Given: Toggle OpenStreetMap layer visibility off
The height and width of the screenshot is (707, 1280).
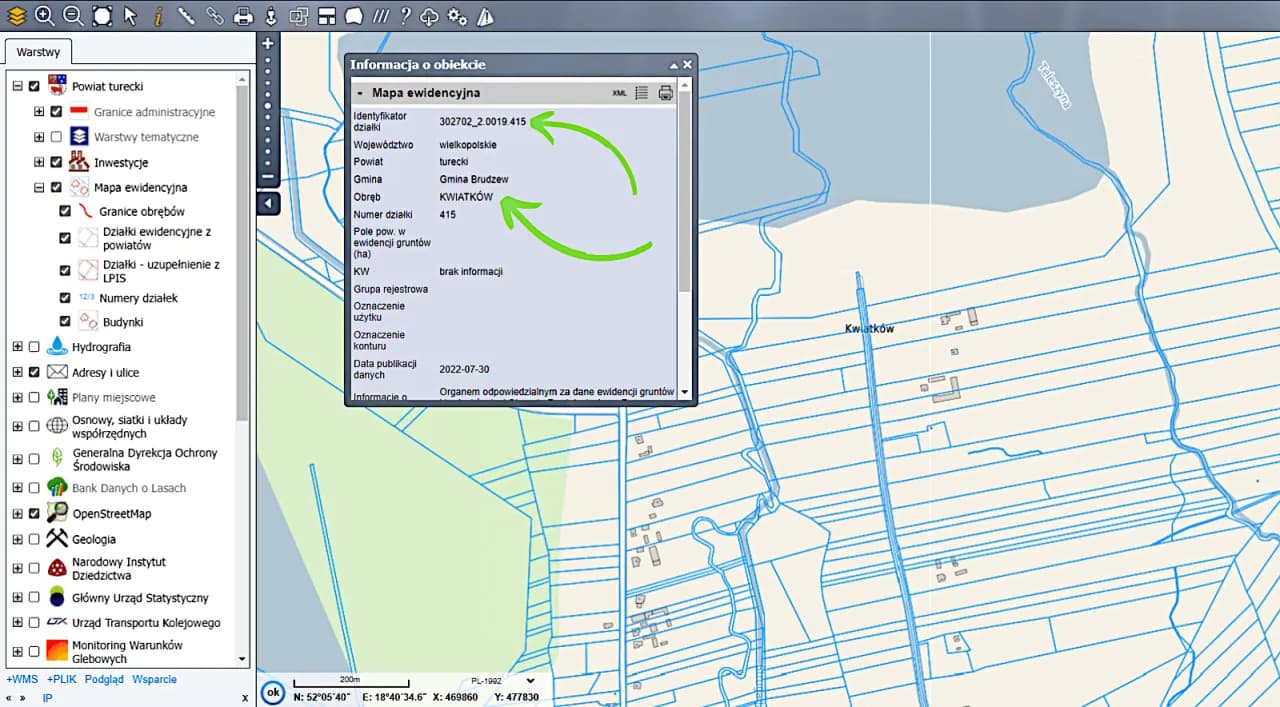Looking at the screenshot, I should [35, 514].
